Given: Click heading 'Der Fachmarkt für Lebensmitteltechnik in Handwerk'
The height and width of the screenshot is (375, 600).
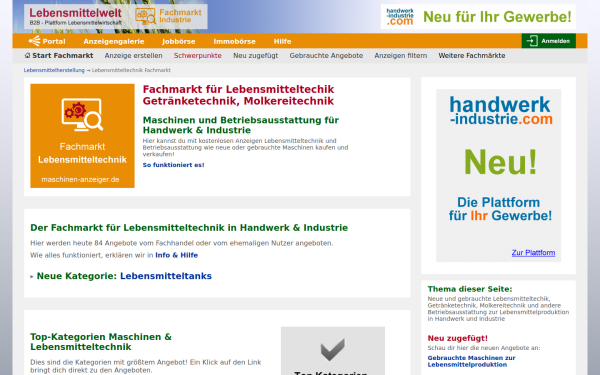Looking at the screenshot, I should point(189,228).
